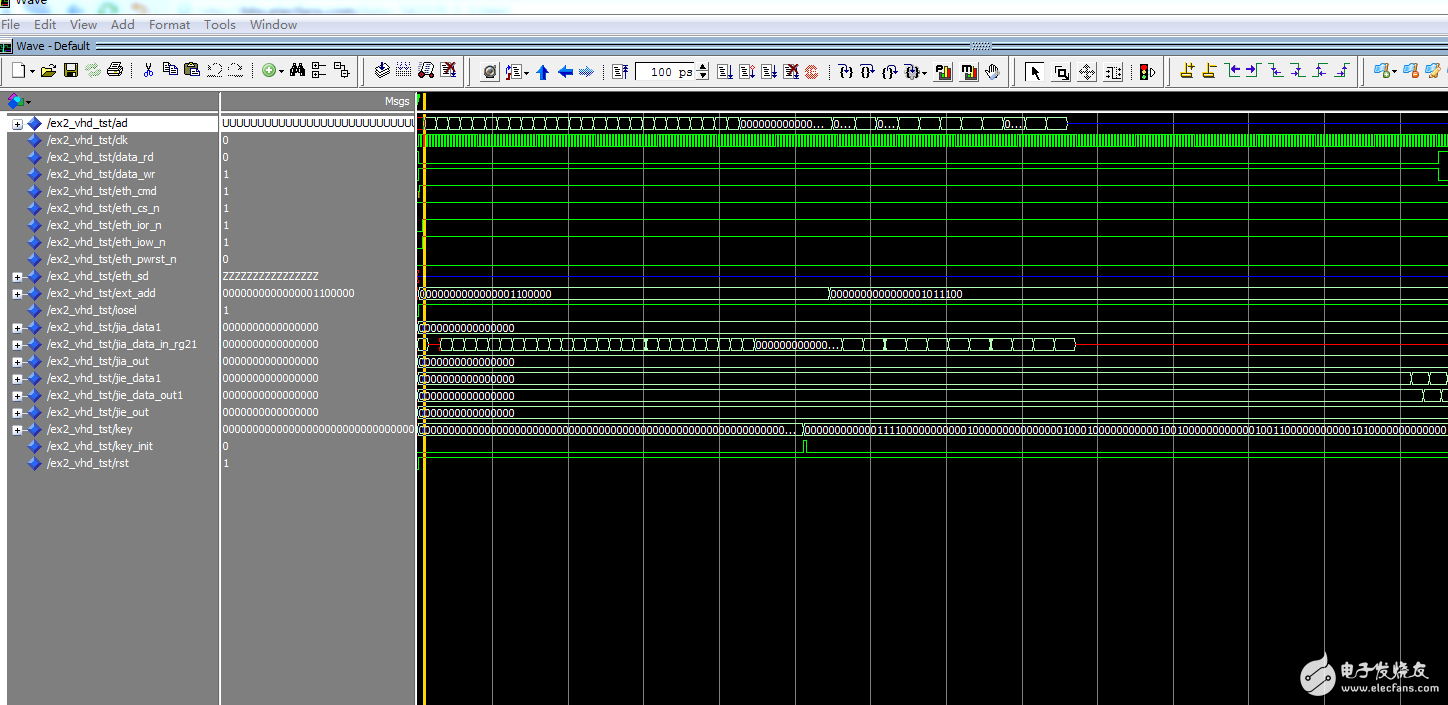This screenshot has width=1448, height=705.
Task: Expand the /ex2_vhd_tst/jia_data1 bus
Action: [17, 328]
